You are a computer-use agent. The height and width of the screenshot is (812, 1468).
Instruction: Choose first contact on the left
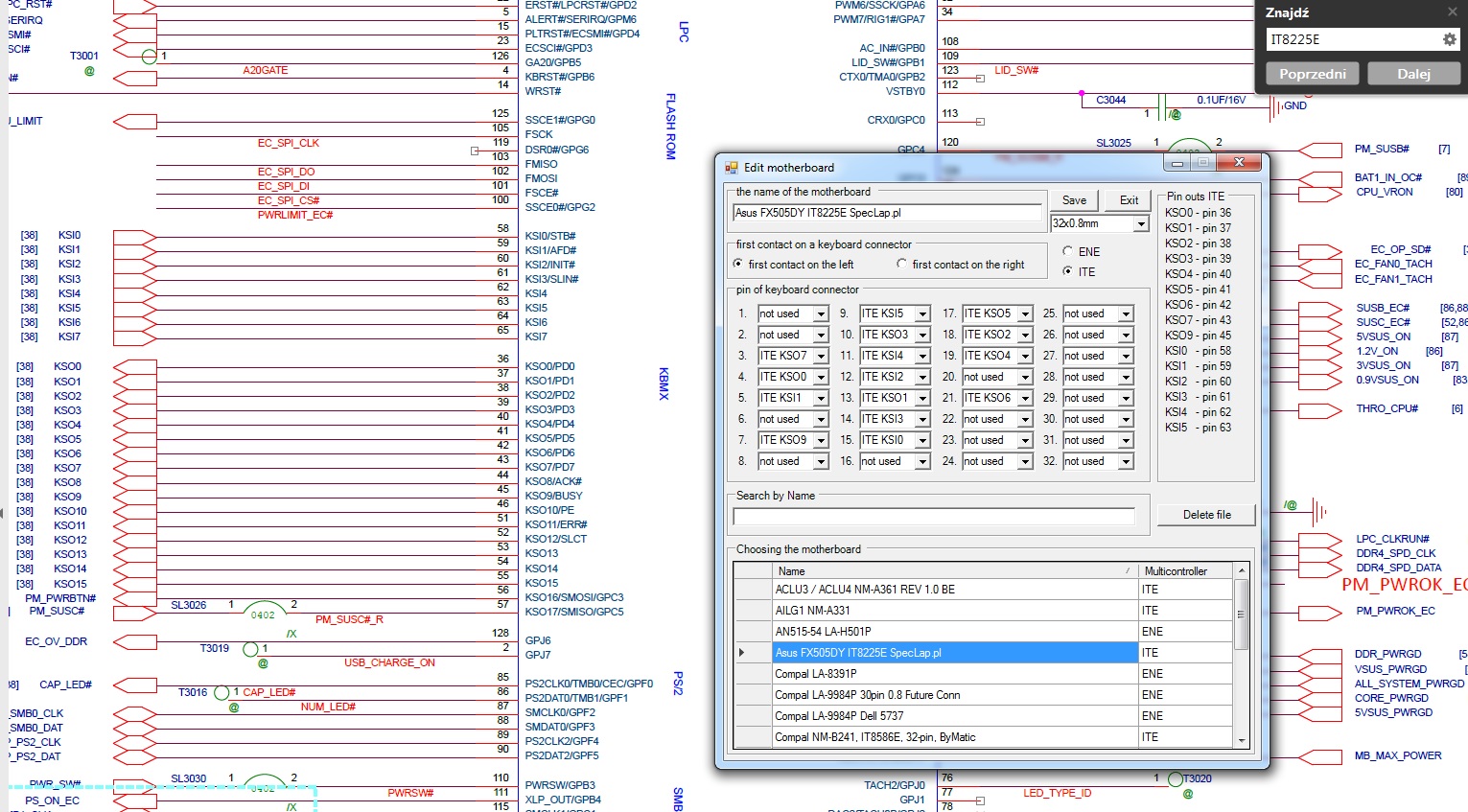[x=738, y=264]
